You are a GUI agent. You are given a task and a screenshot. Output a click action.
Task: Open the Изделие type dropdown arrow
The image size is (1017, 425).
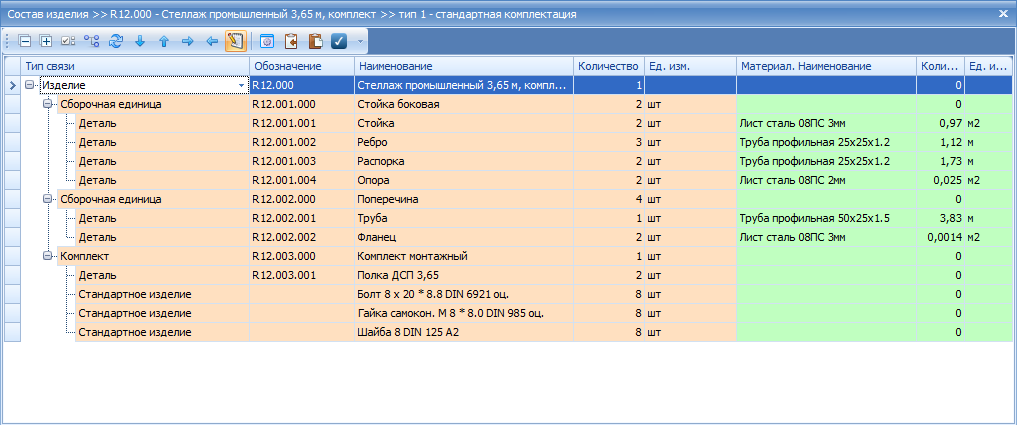point(242,85)
